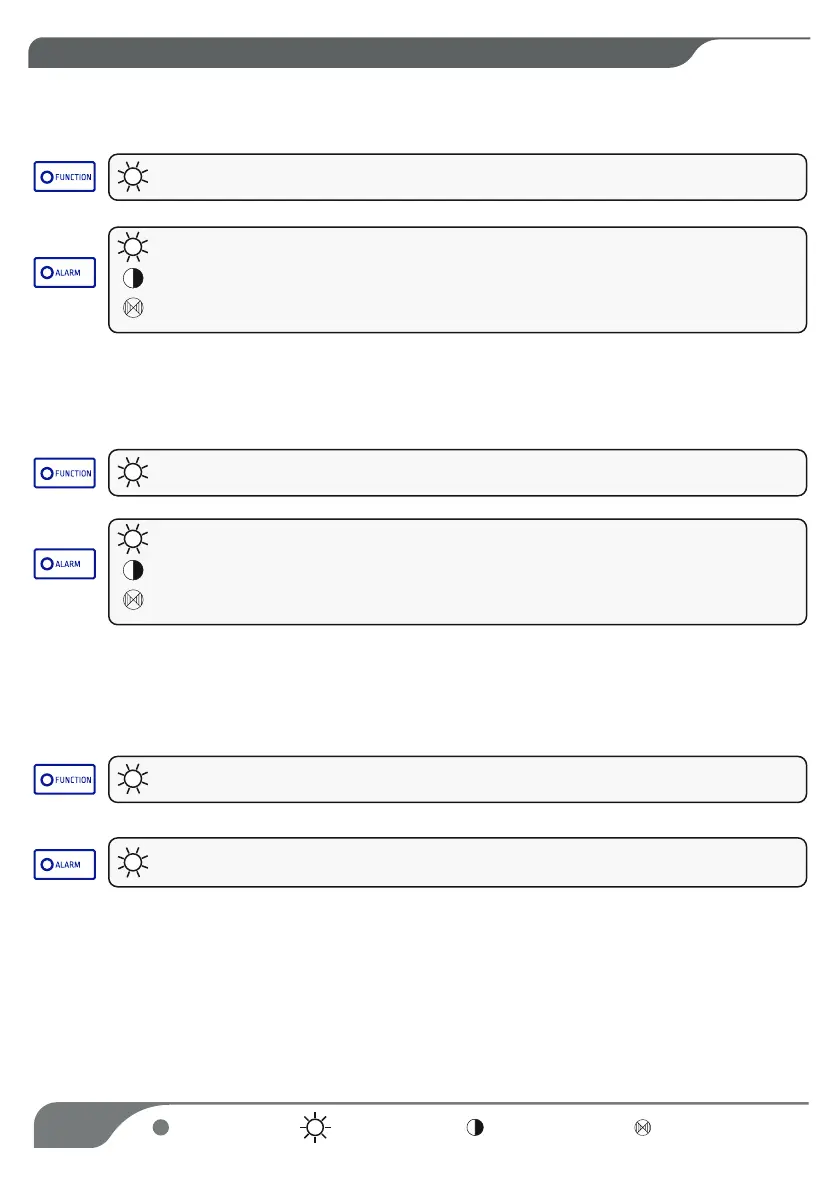
Task: Click the sun symbol in the footer legend
Action: [x=316, y=1127]
